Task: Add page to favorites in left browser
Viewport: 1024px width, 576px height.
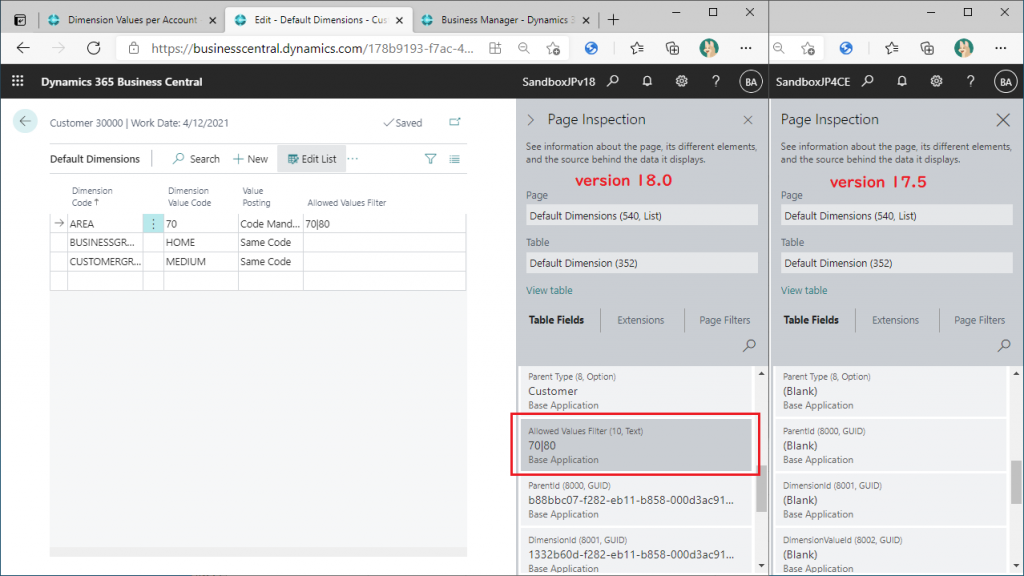Action: pos(553,48)
